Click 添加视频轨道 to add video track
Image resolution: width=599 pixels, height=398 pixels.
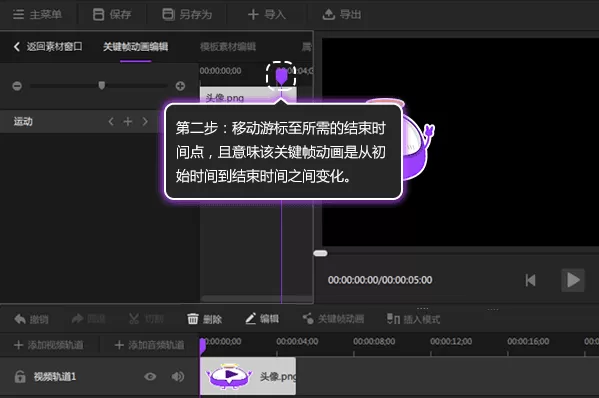(49, 345)
